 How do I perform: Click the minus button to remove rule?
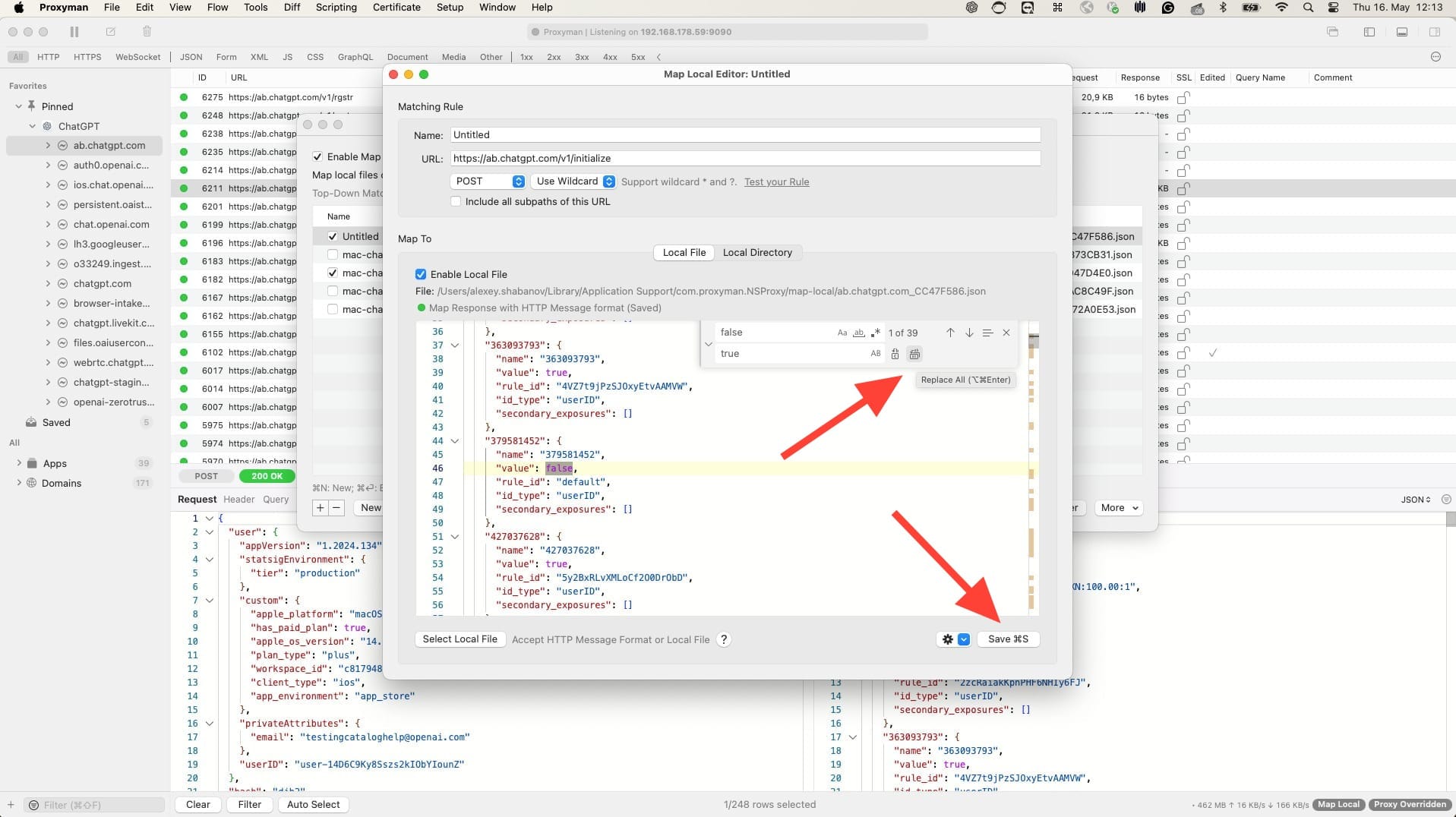point(337,508)
